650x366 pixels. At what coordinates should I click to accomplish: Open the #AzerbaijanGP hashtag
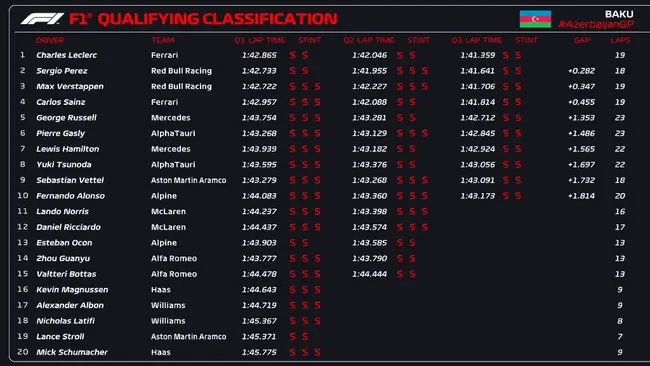(x=596, y=24)
